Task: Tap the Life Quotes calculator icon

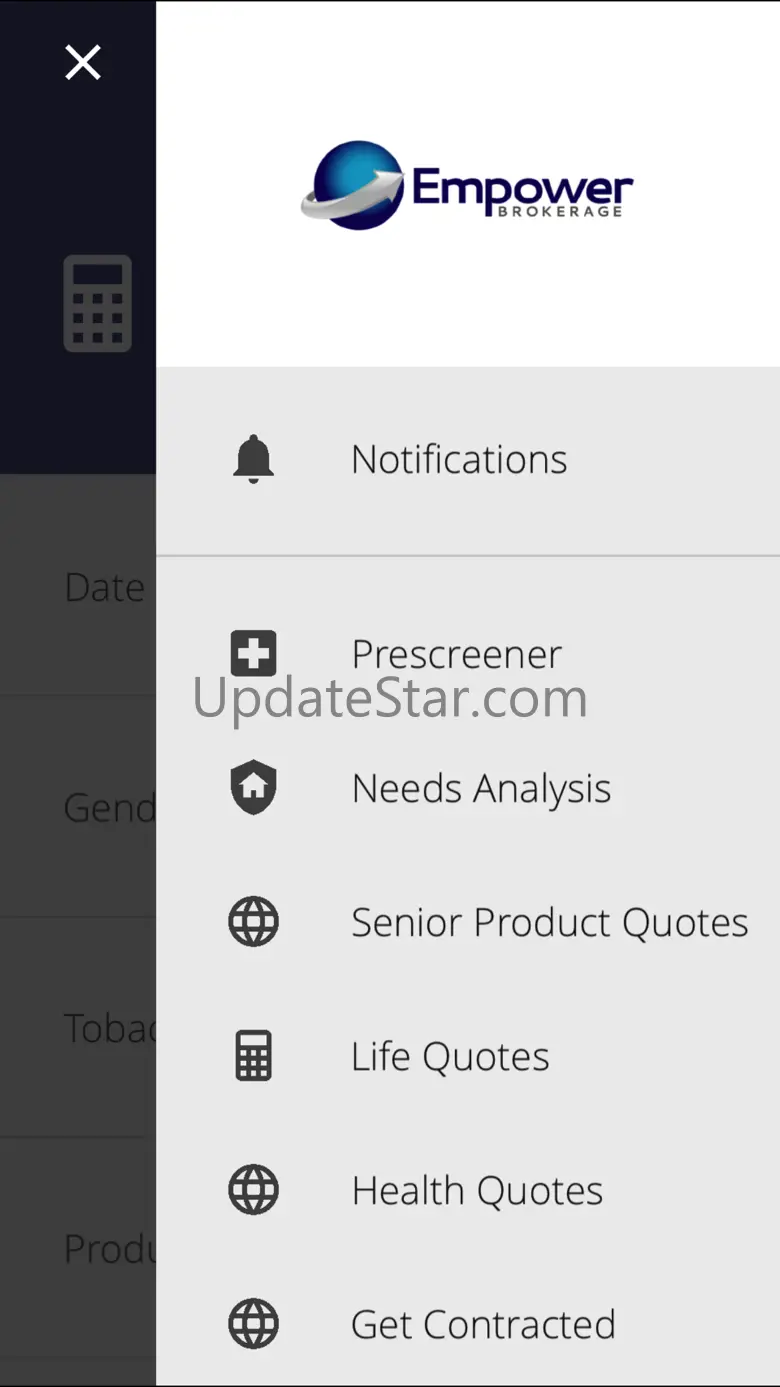Action: (x=253, y=1056)
